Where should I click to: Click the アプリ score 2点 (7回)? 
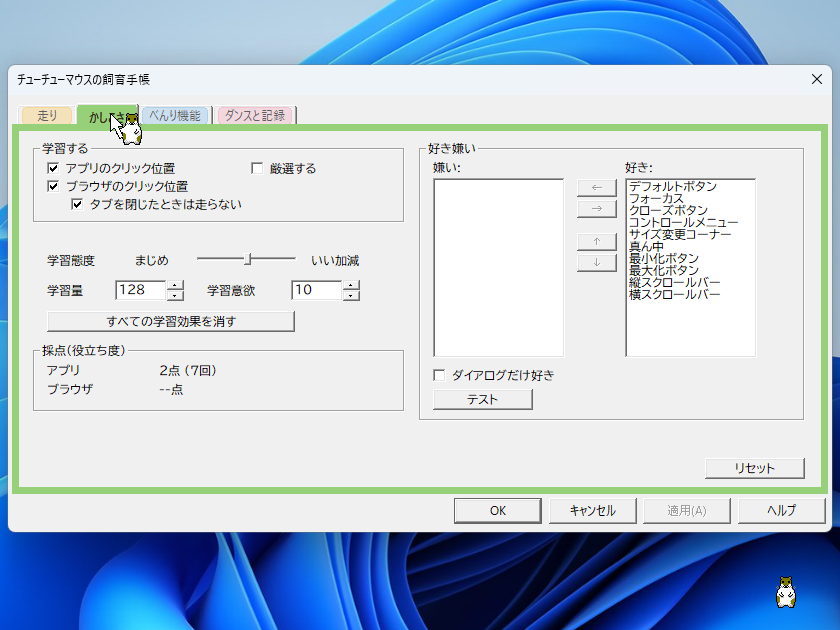(188, 371)
